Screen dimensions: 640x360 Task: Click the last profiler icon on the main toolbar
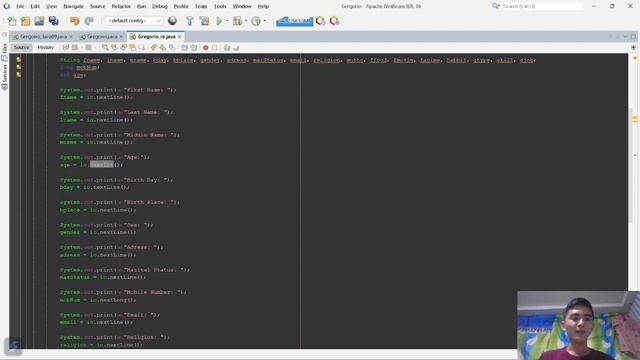point(334,21)
